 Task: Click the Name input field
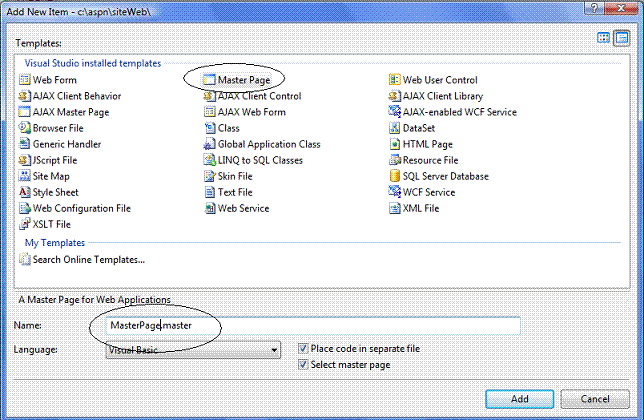click(313, 326)
